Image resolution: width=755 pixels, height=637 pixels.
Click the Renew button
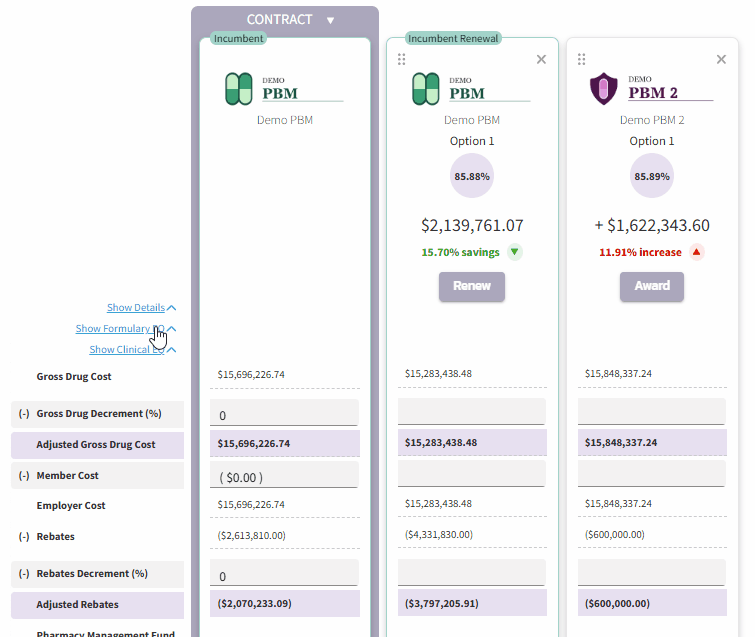point(472,286)
